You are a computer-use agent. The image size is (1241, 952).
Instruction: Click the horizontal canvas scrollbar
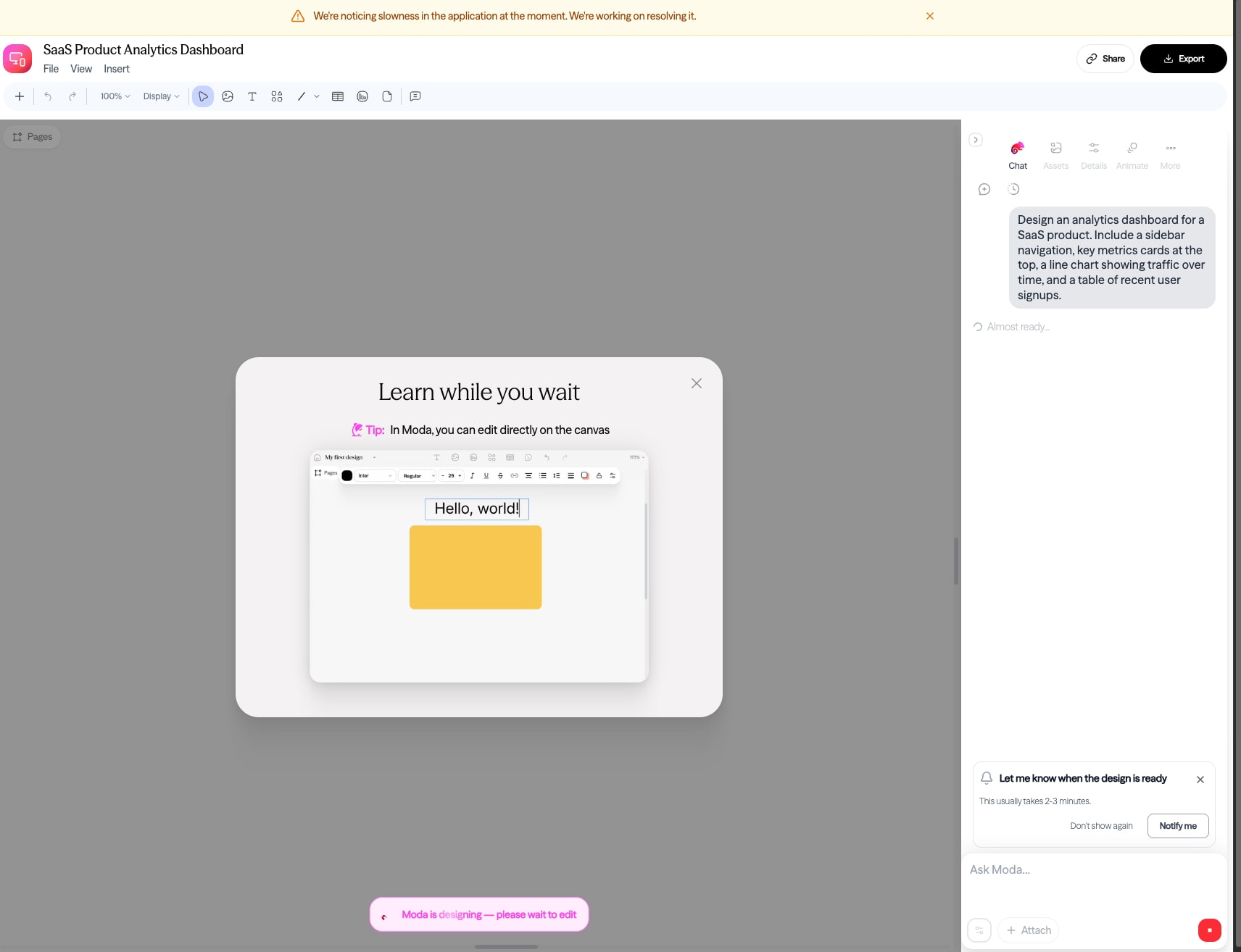506,947
